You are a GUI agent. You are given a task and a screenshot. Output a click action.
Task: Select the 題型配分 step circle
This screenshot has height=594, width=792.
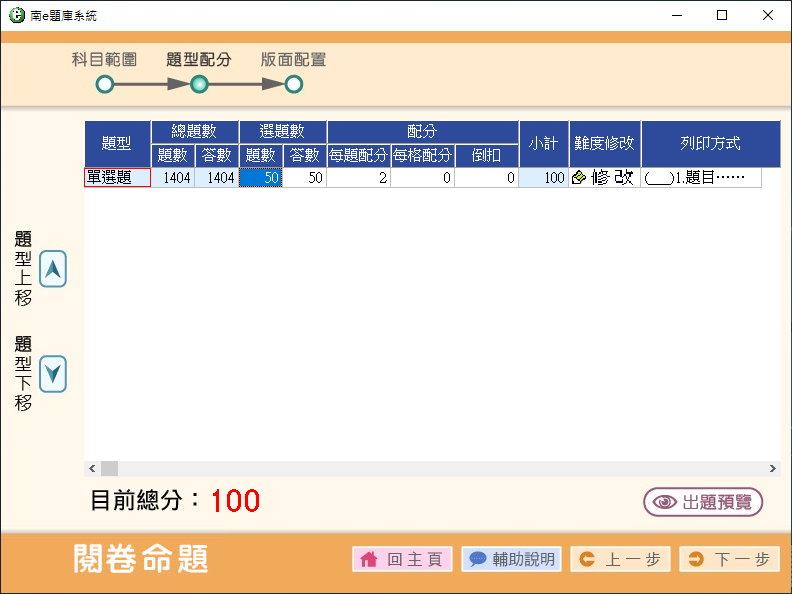coord(199,85)
